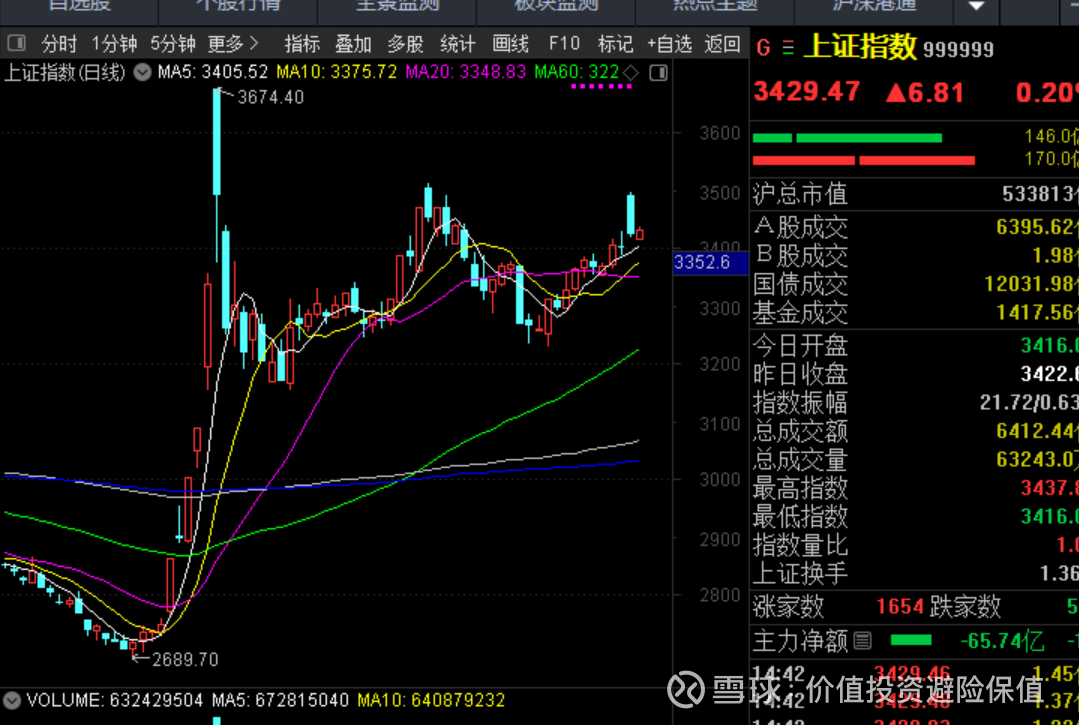Screen dimensions: 1079x725
Task: Click the green list icon beside 上证指数 title
Action: [x=788, y=48]
